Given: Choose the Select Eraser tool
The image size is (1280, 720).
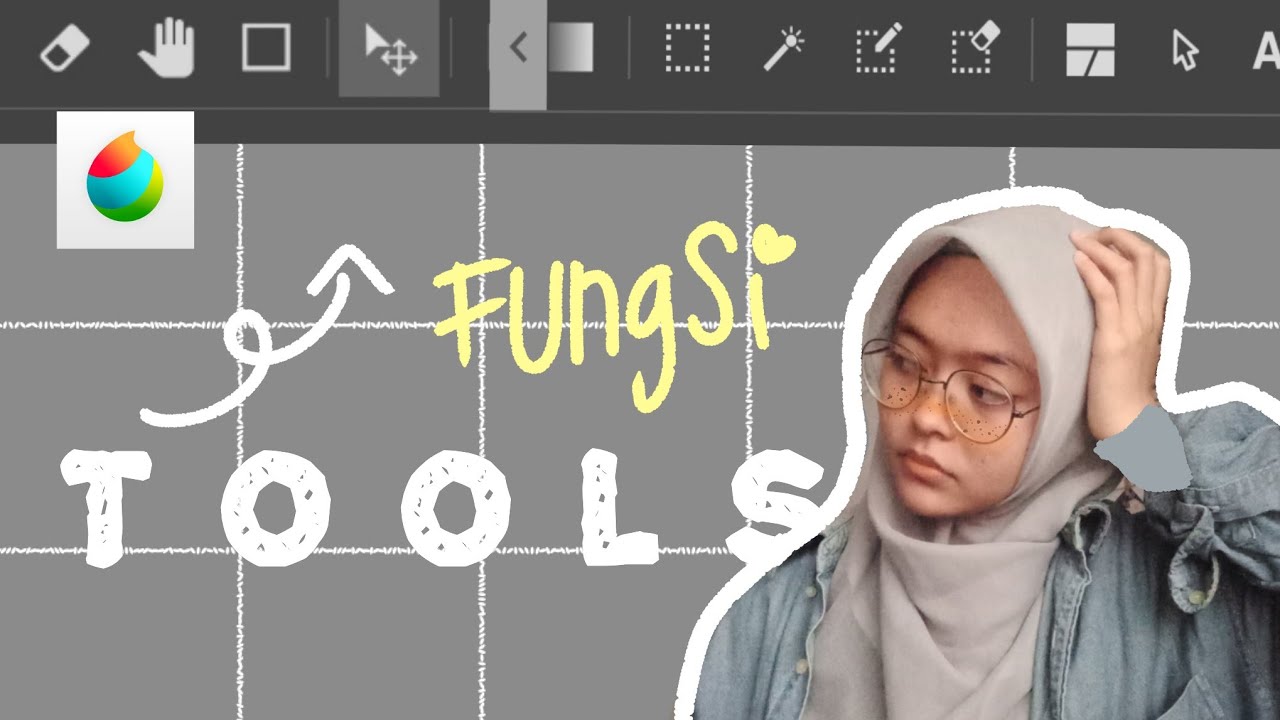Looking at the screenshot, I should (976, 48).
